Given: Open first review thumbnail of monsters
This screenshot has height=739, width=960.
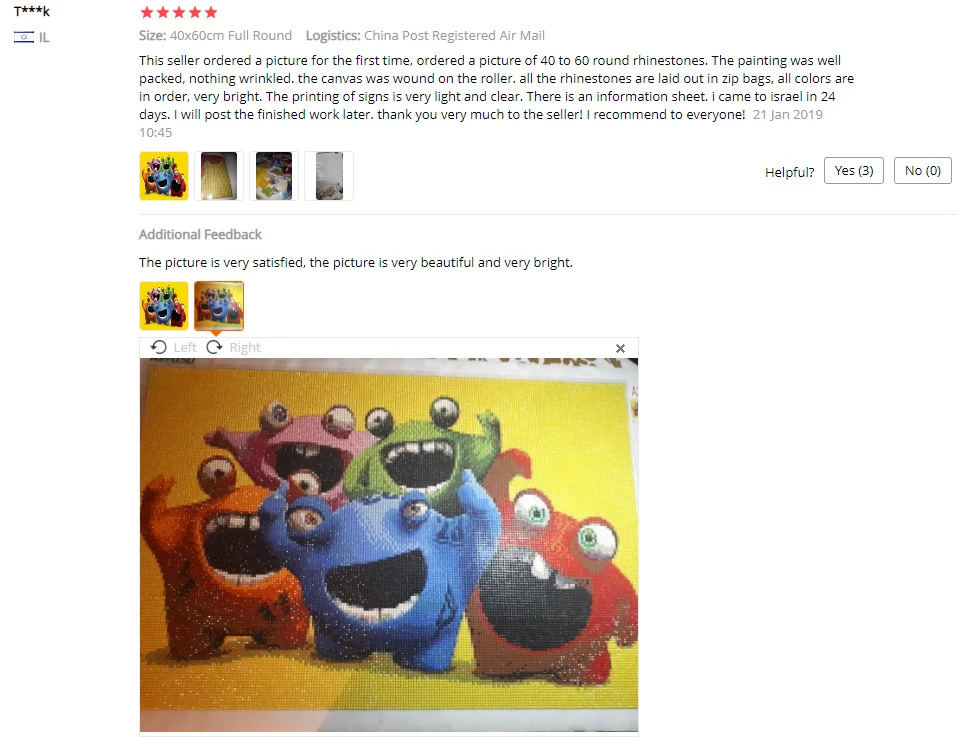Looking at the screenshot, I should pos(164,176).
